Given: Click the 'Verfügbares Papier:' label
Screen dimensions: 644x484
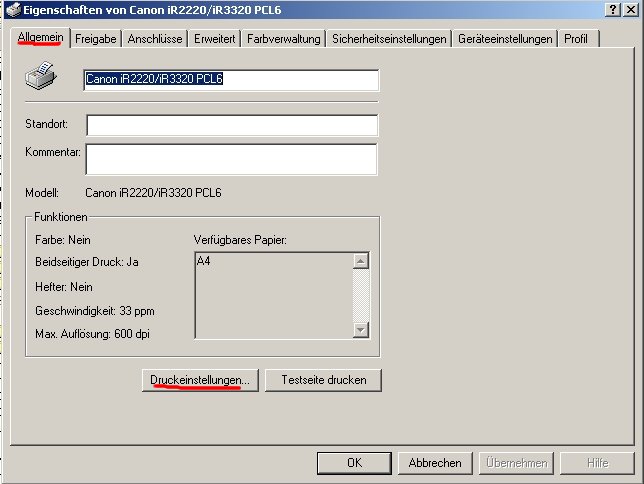Looking at the screenshot, I should click(x=240, y=240).
